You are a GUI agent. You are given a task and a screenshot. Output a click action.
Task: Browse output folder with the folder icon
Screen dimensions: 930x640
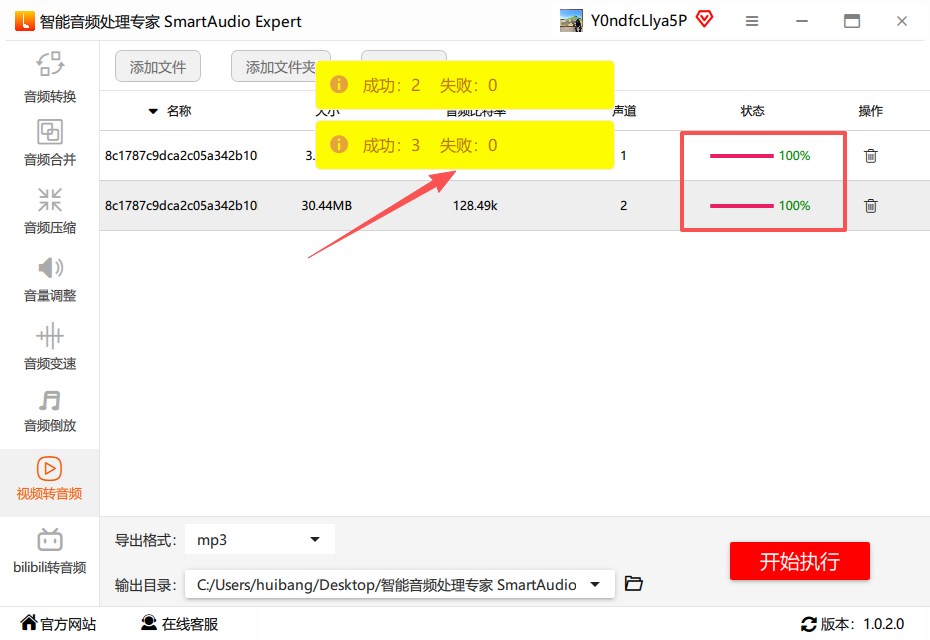633,584
